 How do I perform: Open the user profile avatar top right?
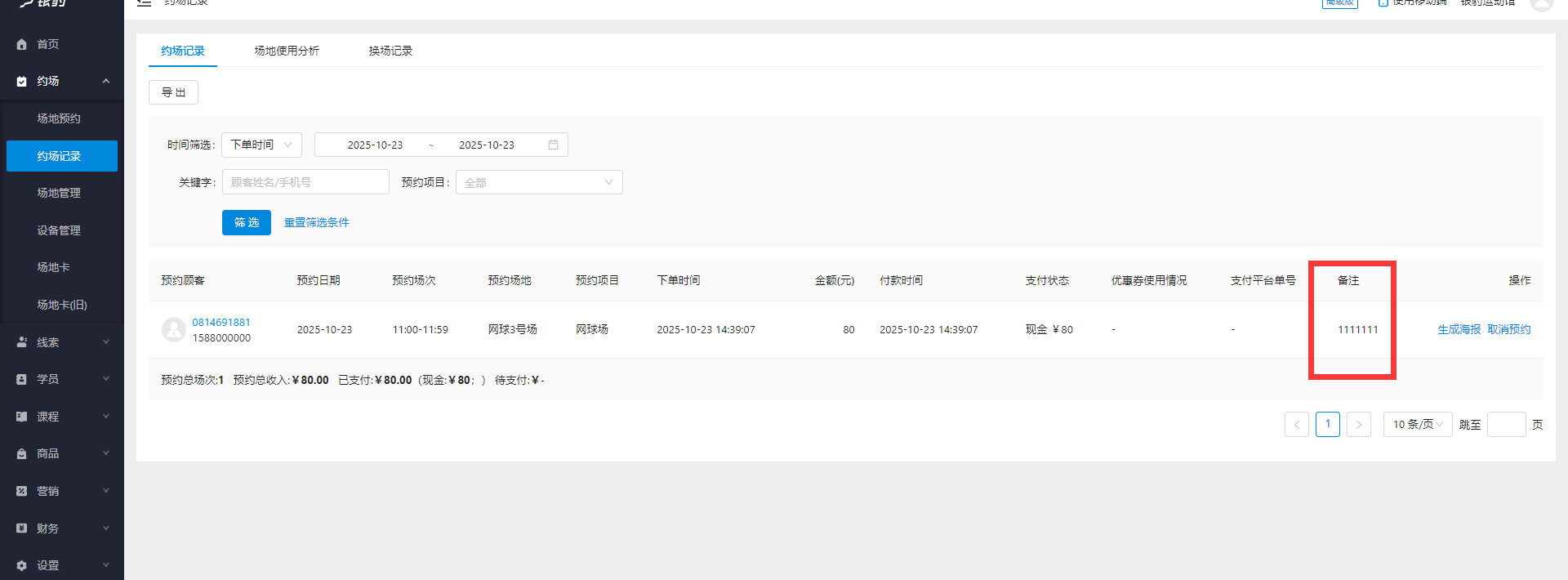(1541, 3)
